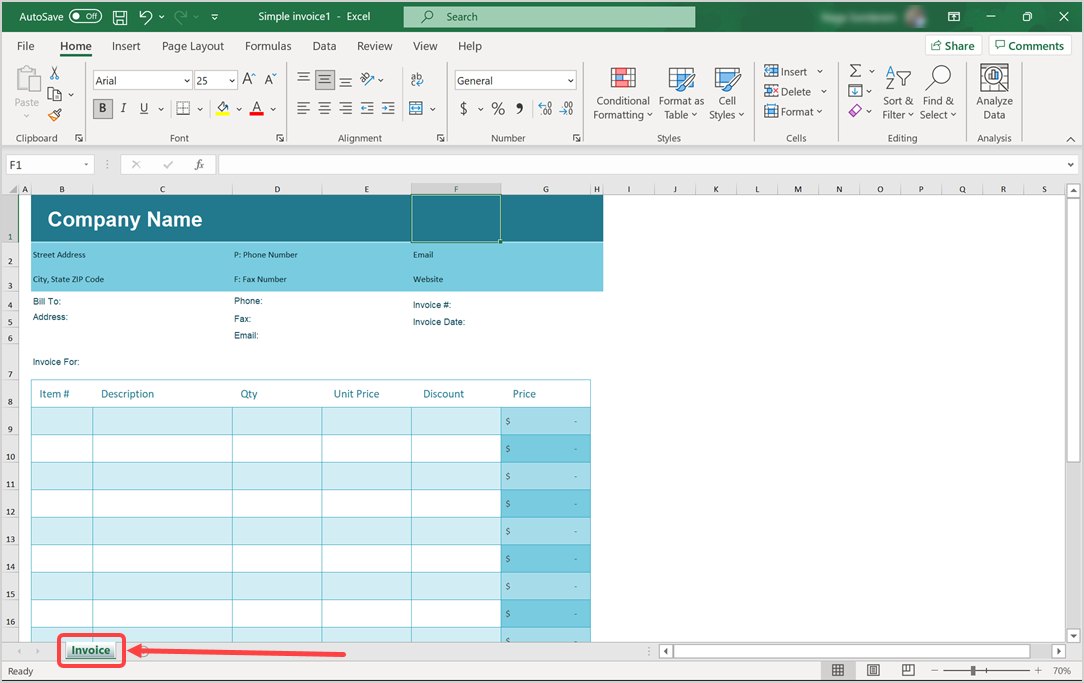
Task: Expand the font name dropdown
Action: pyautogui.click(x=187, y=81)
